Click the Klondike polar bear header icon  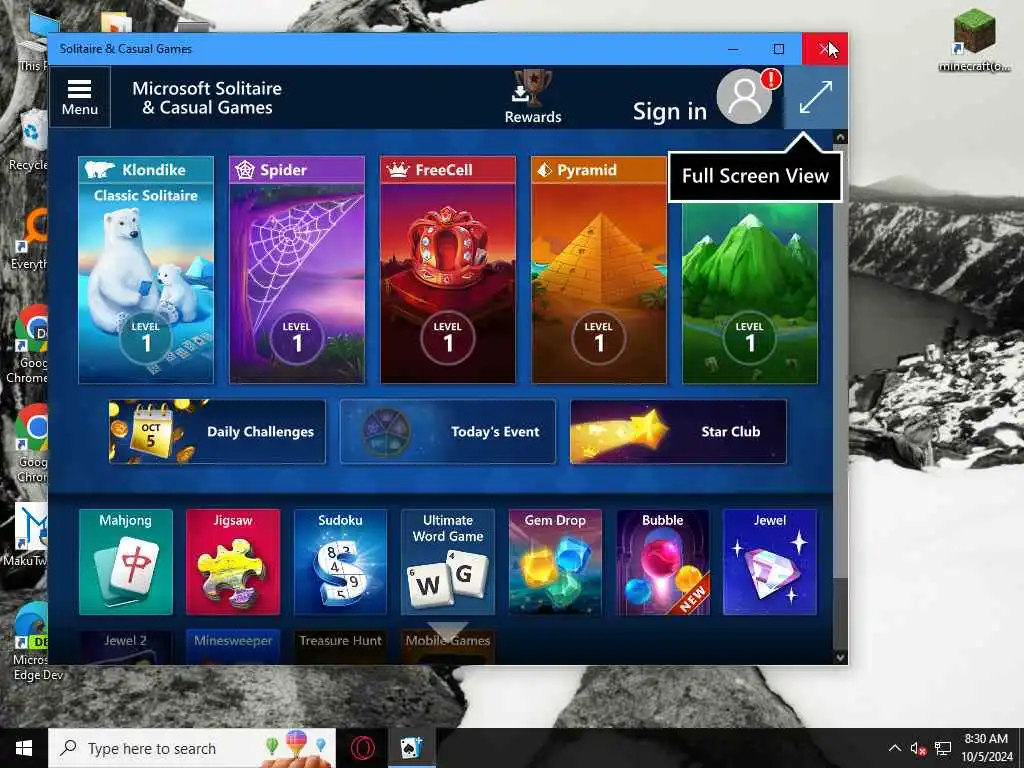pyautogui.click(x=100, y=170)
